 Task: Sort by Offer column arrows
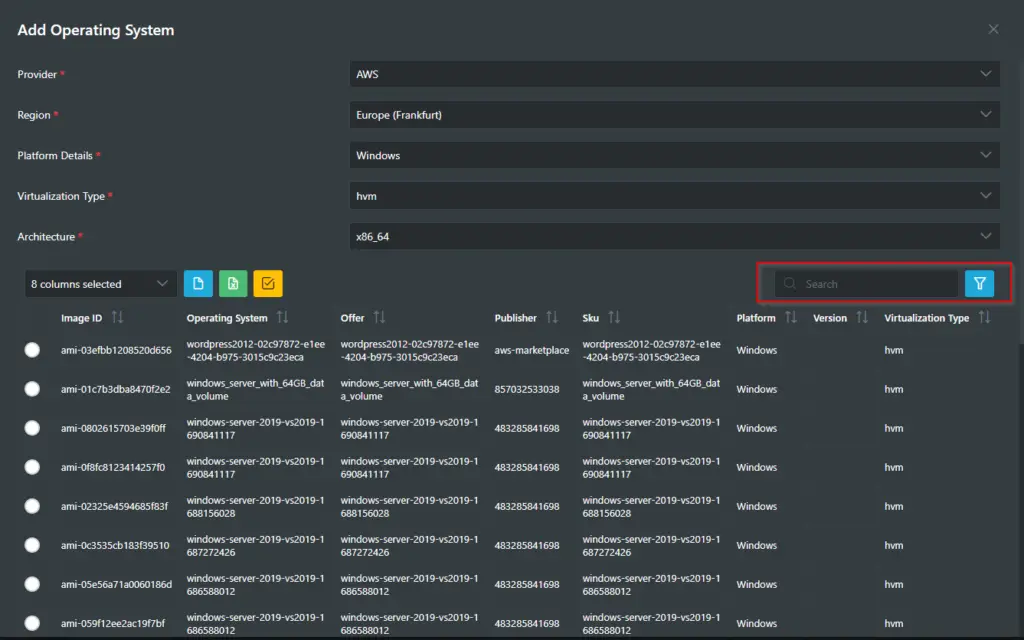(x=379, y=317)
